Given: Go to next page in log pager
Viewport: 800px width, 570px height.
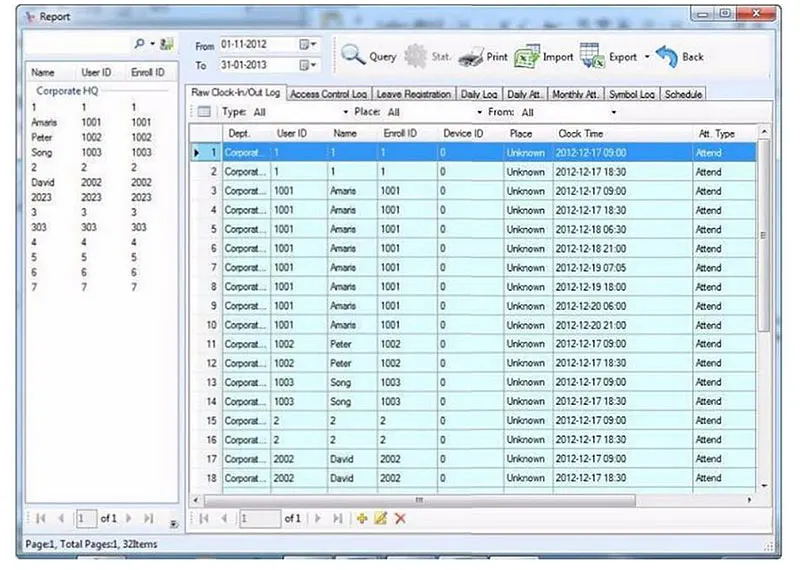Looking at the screenshot, I should click(x=317, y=518).
